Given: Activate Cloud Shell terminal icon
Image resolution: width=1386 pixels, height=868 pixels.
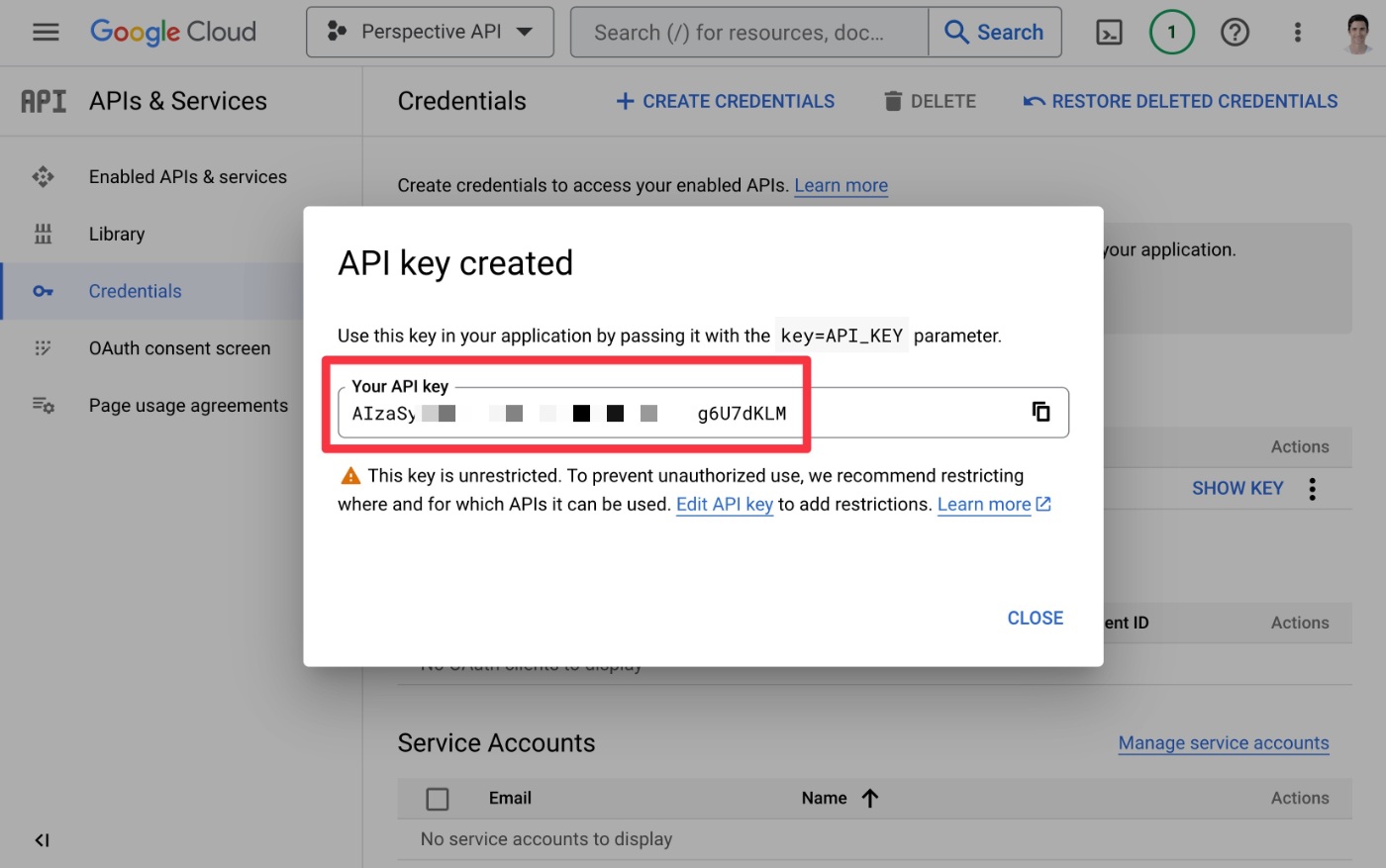Looking at the screenshot, I should point(1110,33).
